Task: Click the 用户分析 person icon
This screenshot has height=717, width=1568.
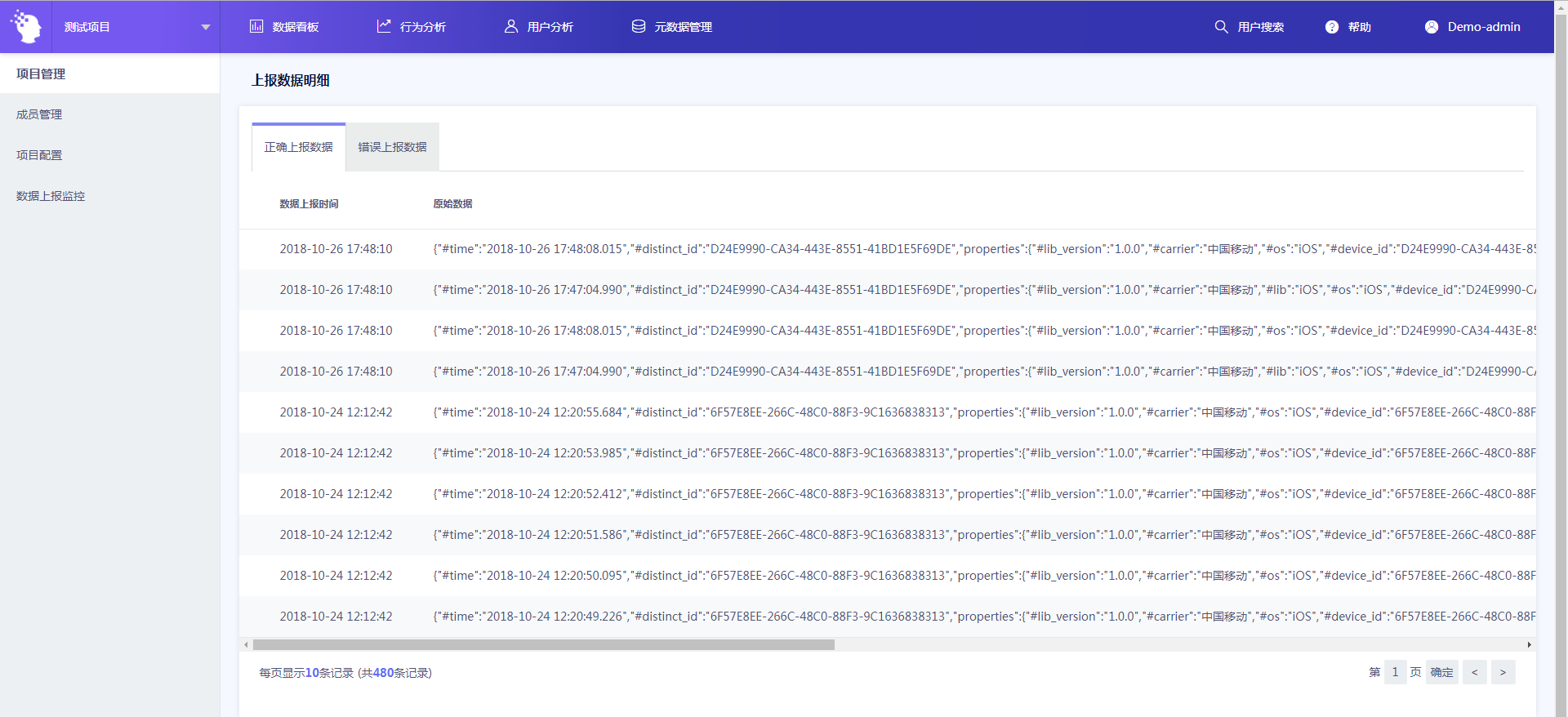Action: click(511, 26)
